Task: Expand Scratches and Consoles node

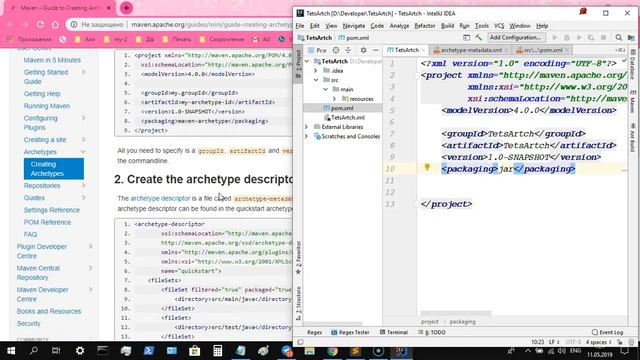Action: pos(307,136)
